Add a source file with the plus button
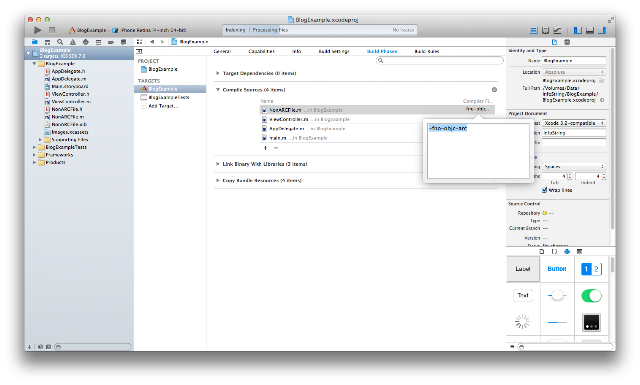640x385 pixels. [265, 148]
